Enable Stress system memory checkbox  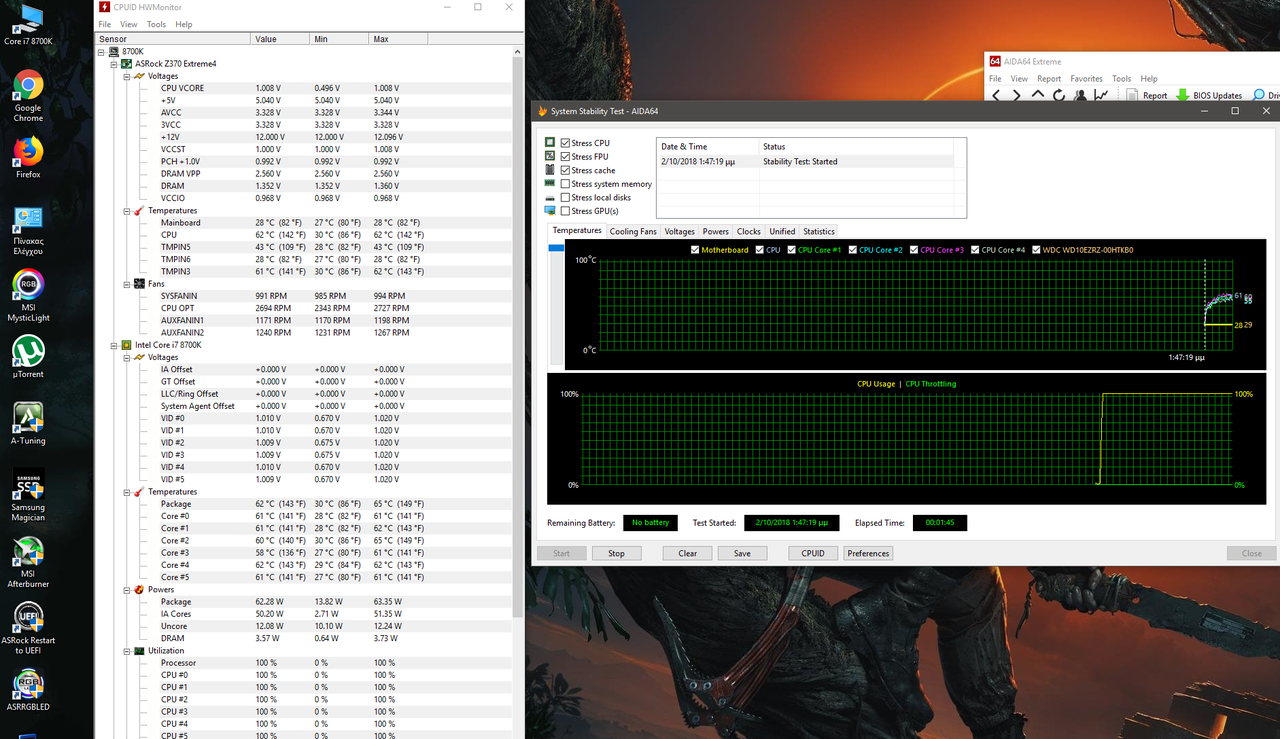tap(566, 184)
